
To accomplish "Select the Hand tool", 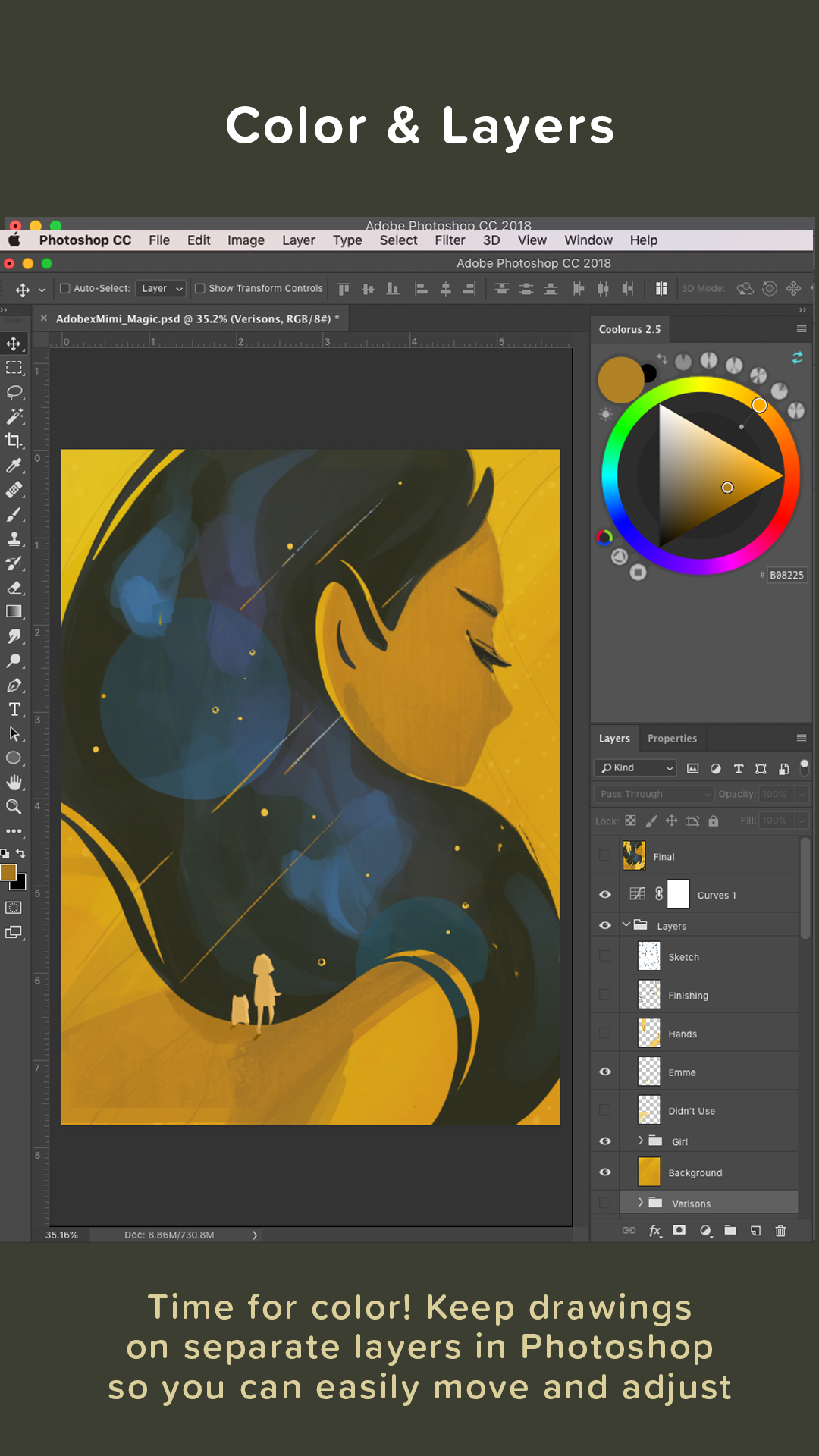I will tap(14, 782).
